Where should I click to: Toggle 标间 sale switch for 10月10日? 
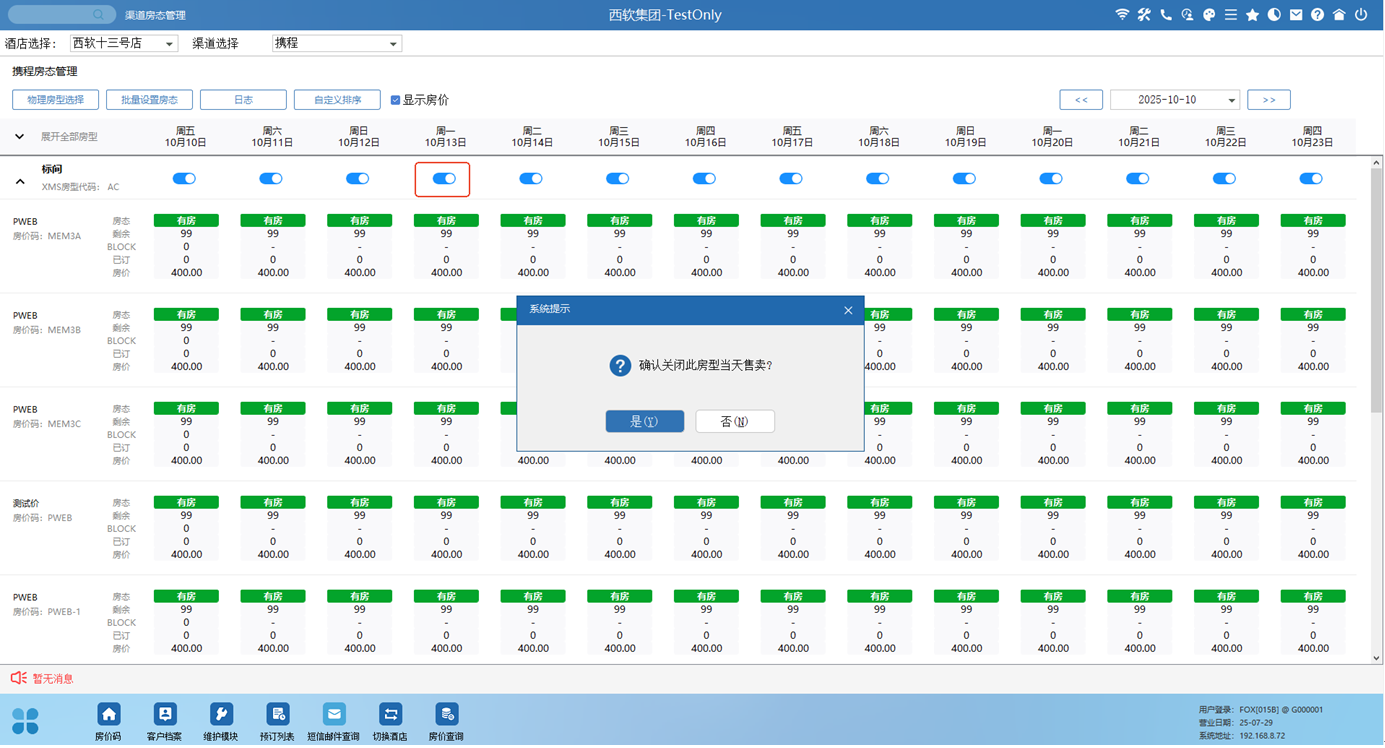[x=184, y=179]
